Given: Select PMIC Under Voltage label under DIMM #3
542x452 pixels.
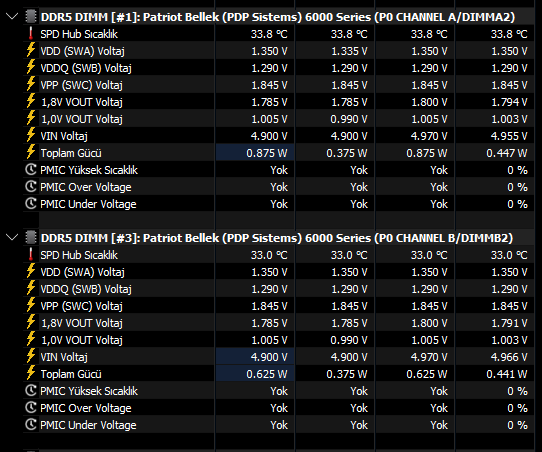Looking at the screenshot, I should 88,425.
